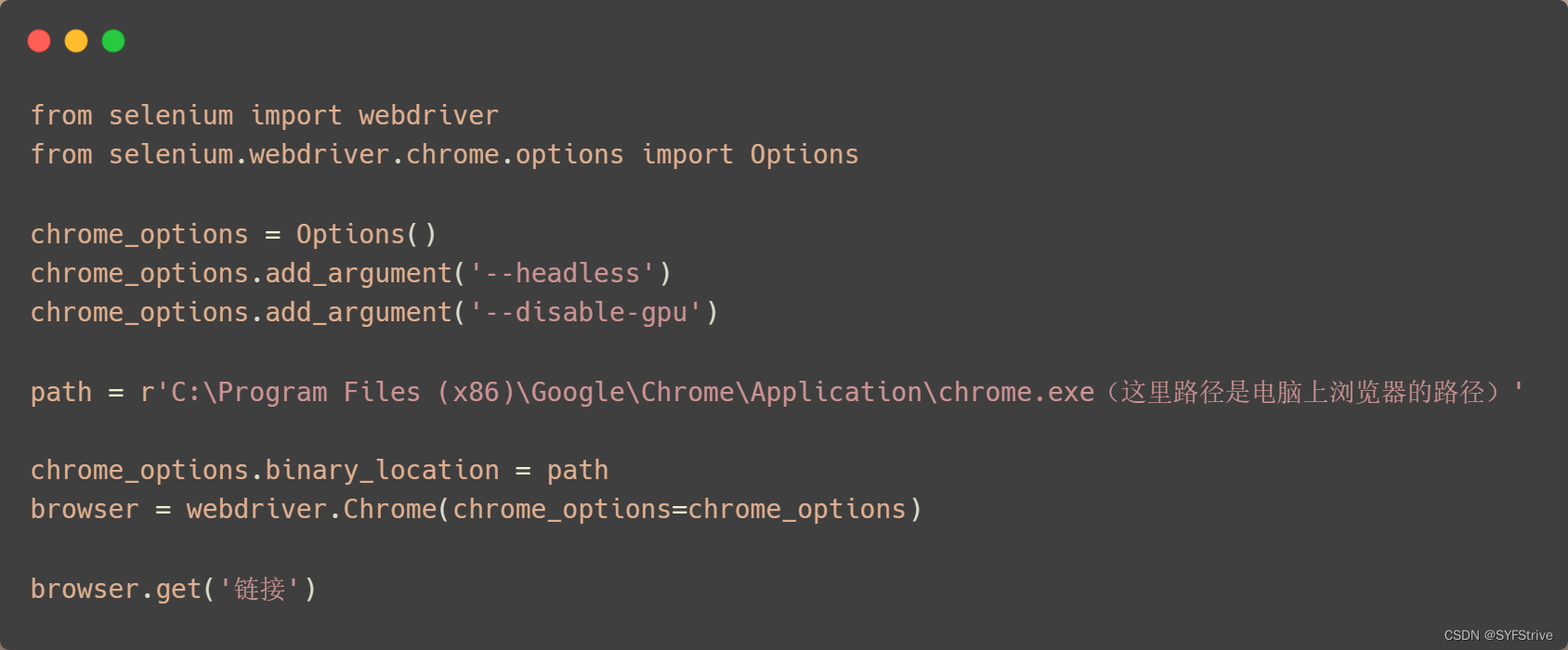Viewport: 1568px width, 650px height.
Task: Click the Options() constructor call
Action: point(366,234)
